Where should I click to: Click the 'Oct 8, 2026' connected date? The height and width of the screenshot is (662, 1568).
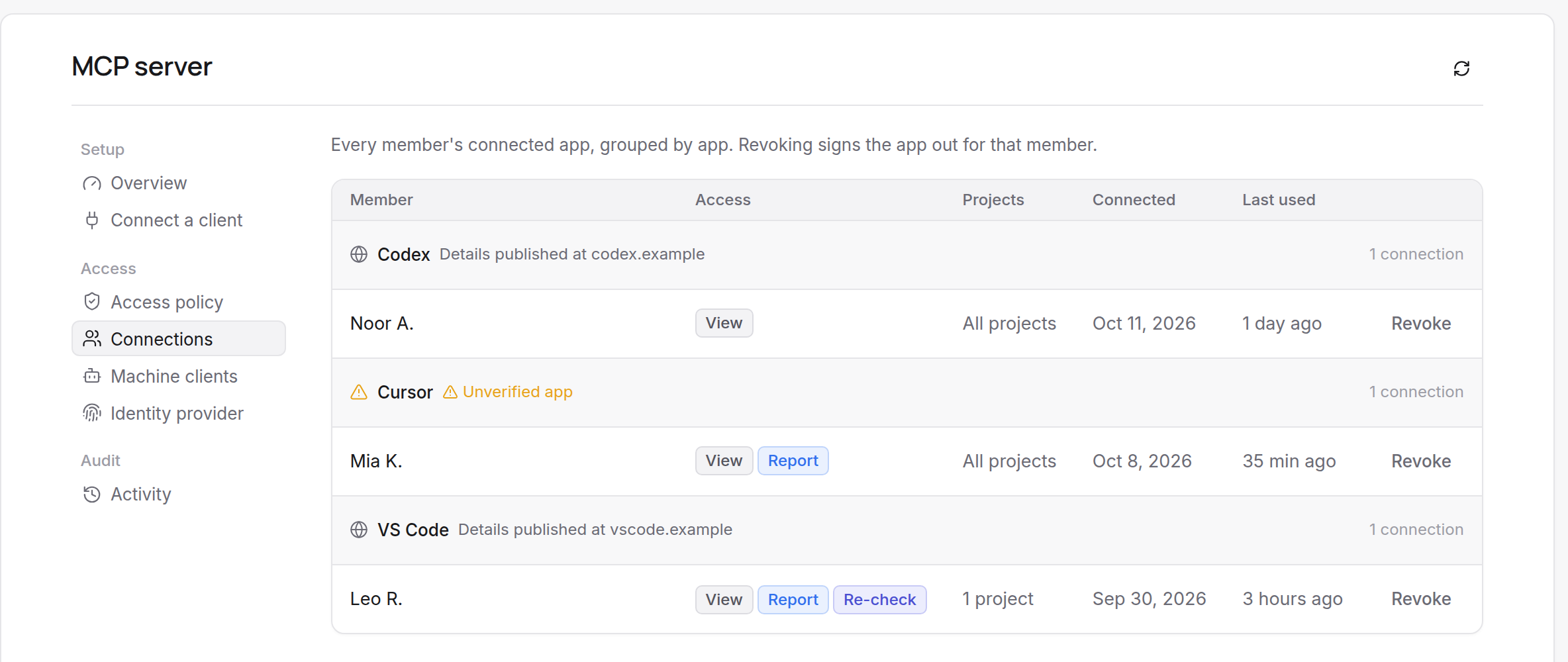click(x=1142, y=461)
